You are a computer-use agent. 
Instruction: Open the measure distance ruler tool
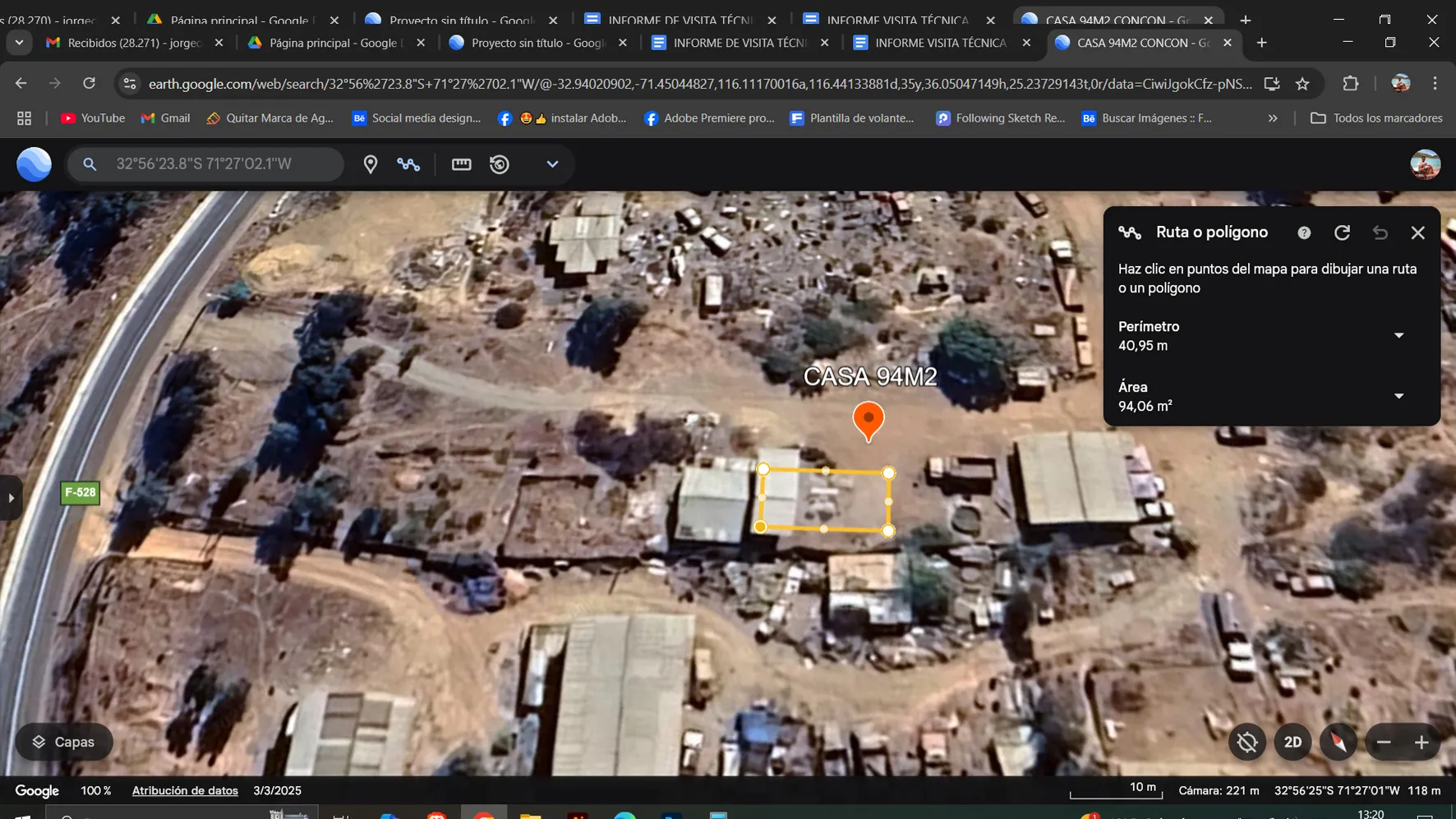(x=462, y=164)
